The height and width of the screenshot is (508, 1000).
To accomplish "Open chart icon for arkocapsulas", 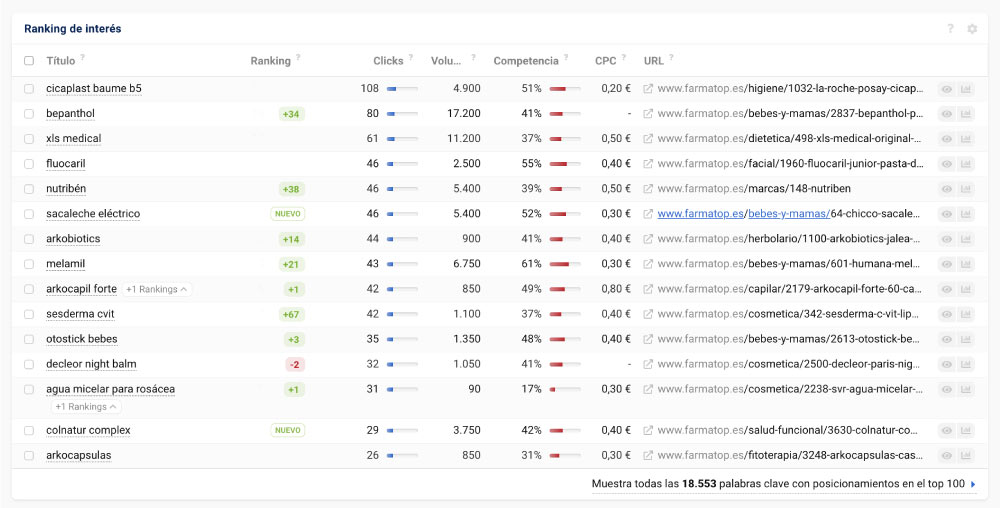I will pyautogui.click(x=966, y=455).
